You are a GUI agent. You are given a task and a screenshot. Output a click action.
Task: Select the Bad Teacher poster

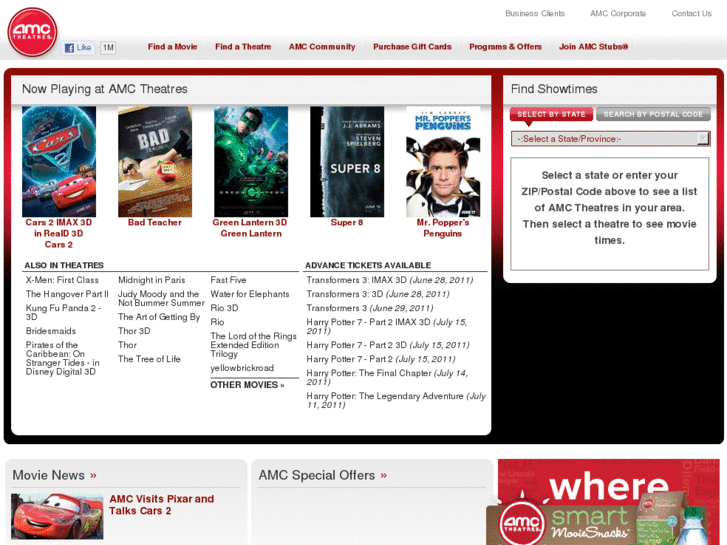pyautogui.click(x=155, y=161)
